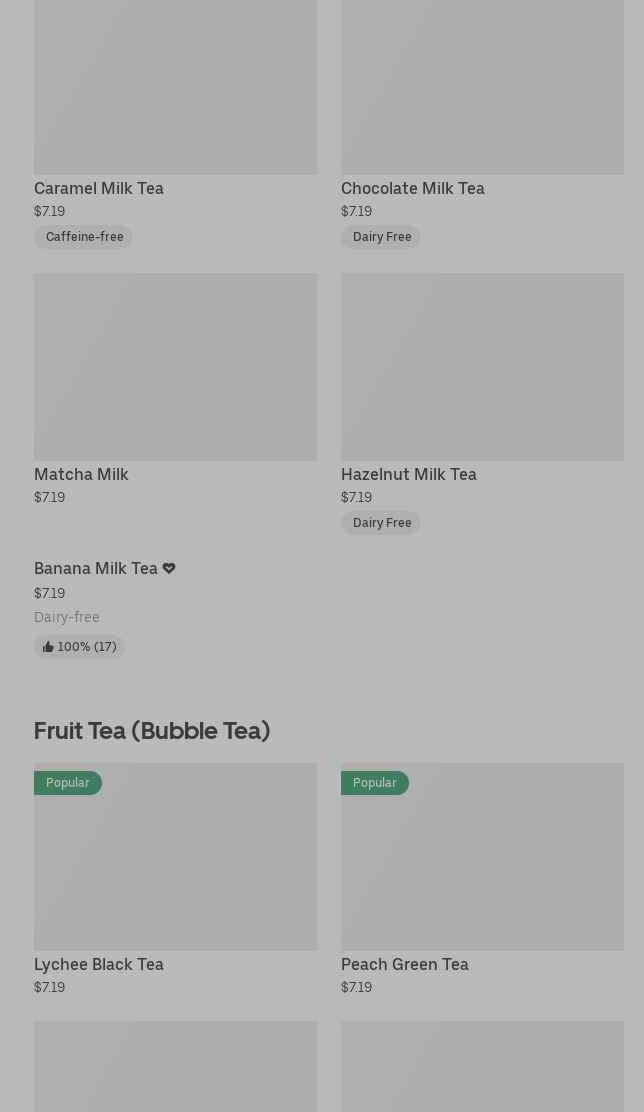Open Hazelnut Milk Tea item photo

coord(482,367)
